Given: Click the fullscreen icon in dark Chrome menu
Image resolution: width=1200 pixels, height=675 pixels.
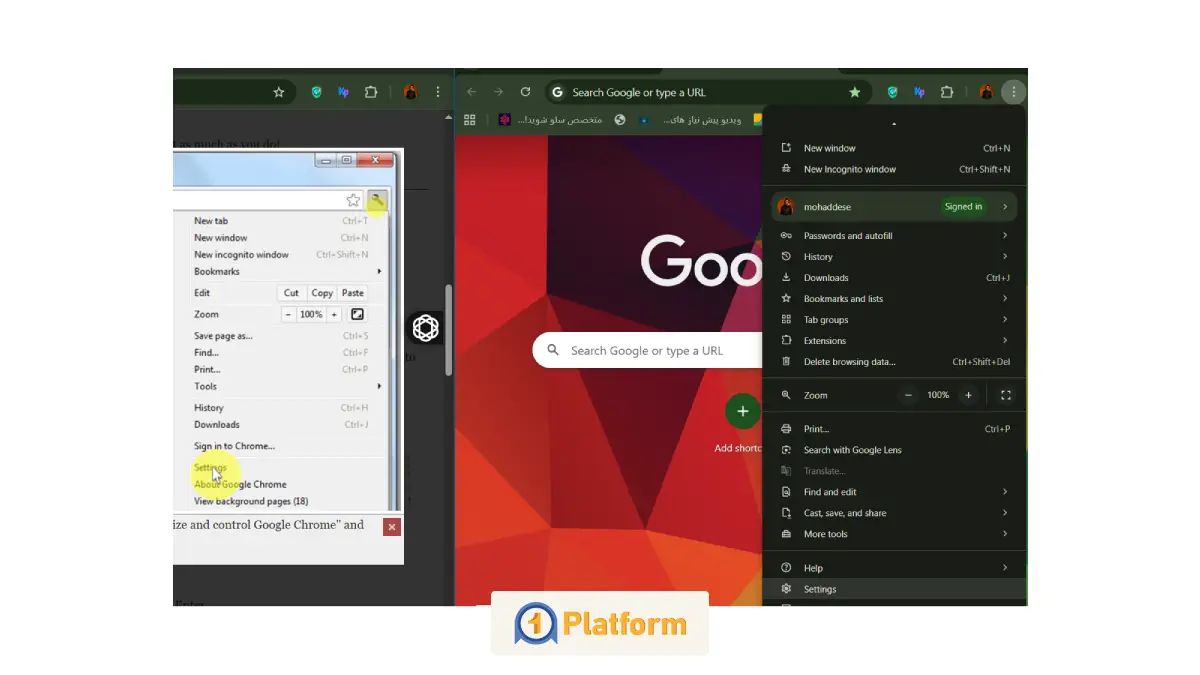Looking at the screenshot, I should coord(1005,395).
